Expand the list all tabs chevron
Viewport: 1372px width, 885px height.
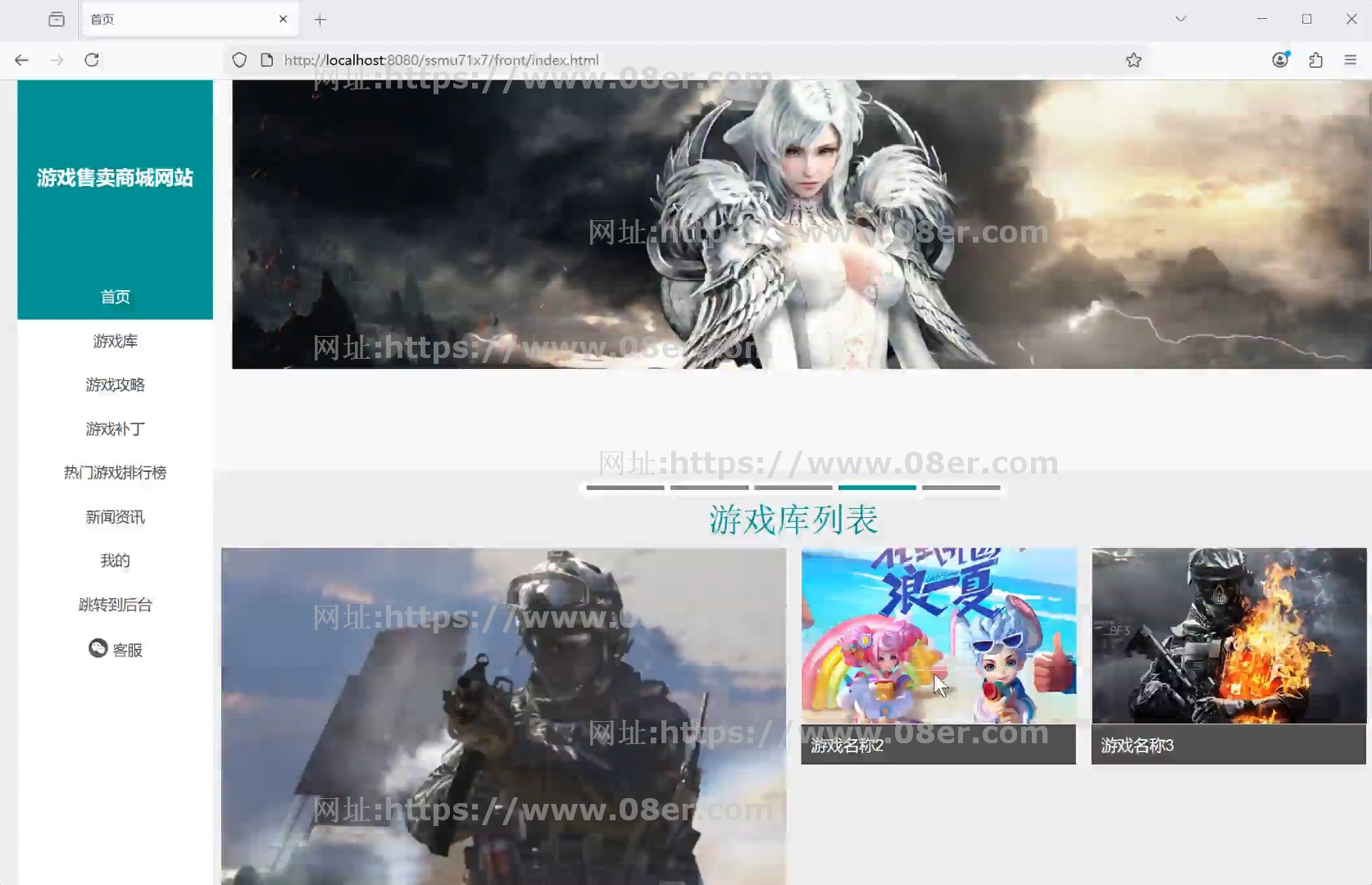(x=1180, y=19)
